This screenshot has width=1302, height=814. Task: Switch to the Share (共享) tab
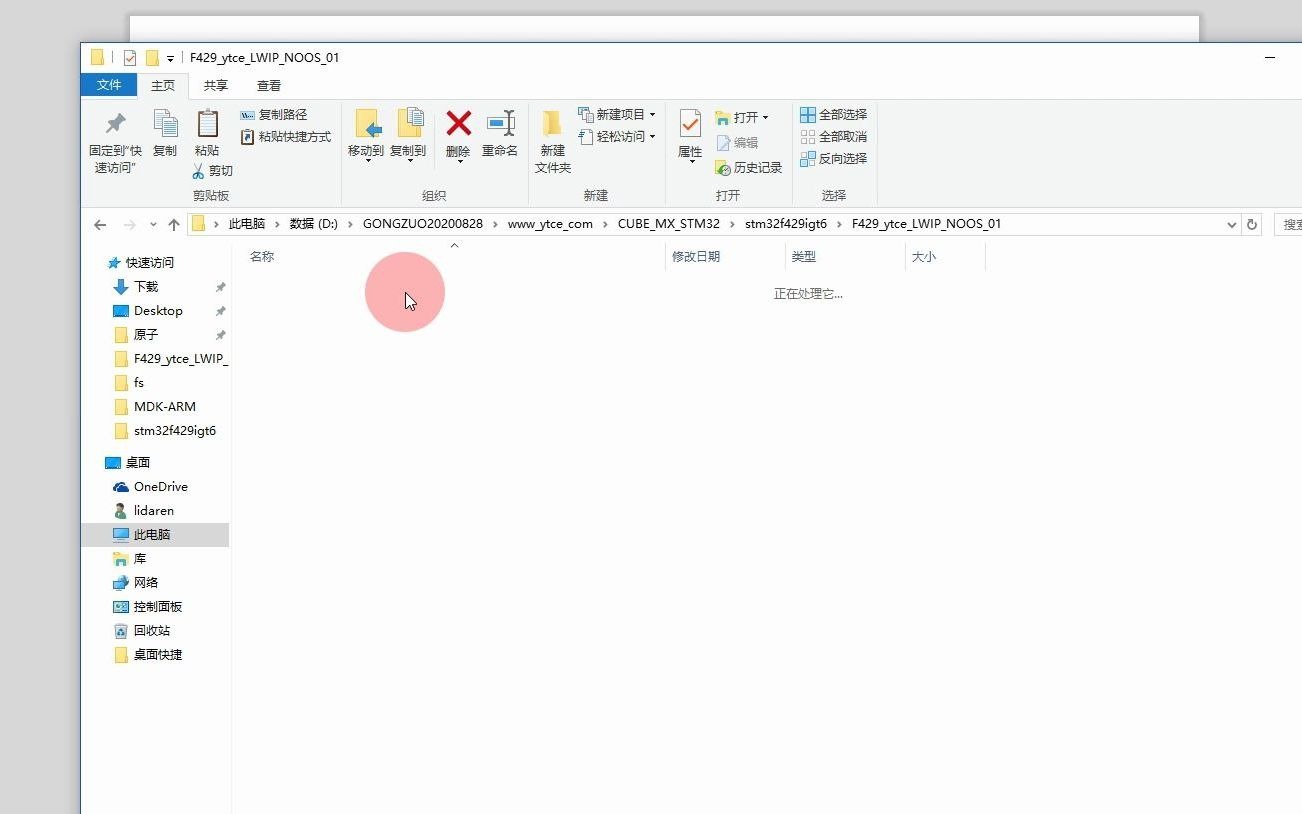(x=214, y=85)
